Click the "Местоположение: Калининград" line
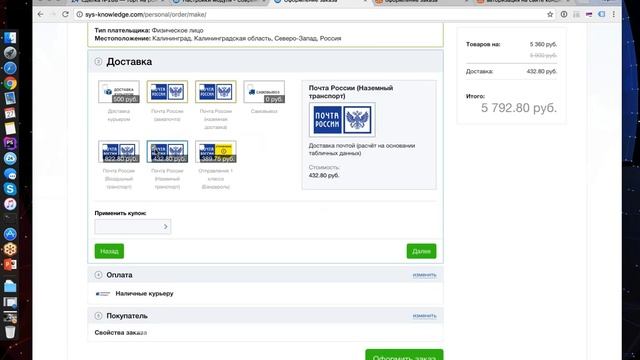 [x=218, y=38]
